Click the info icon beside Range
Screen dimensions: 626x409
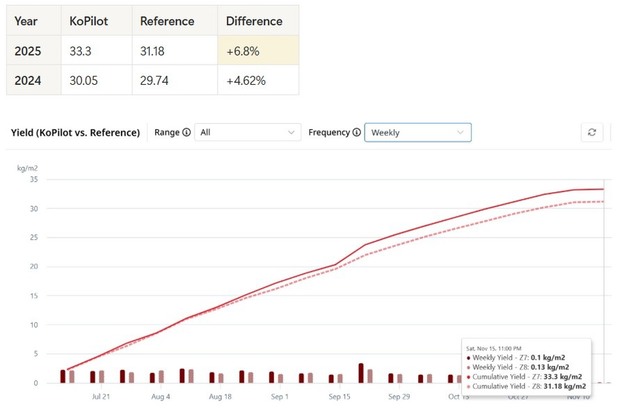187,132
